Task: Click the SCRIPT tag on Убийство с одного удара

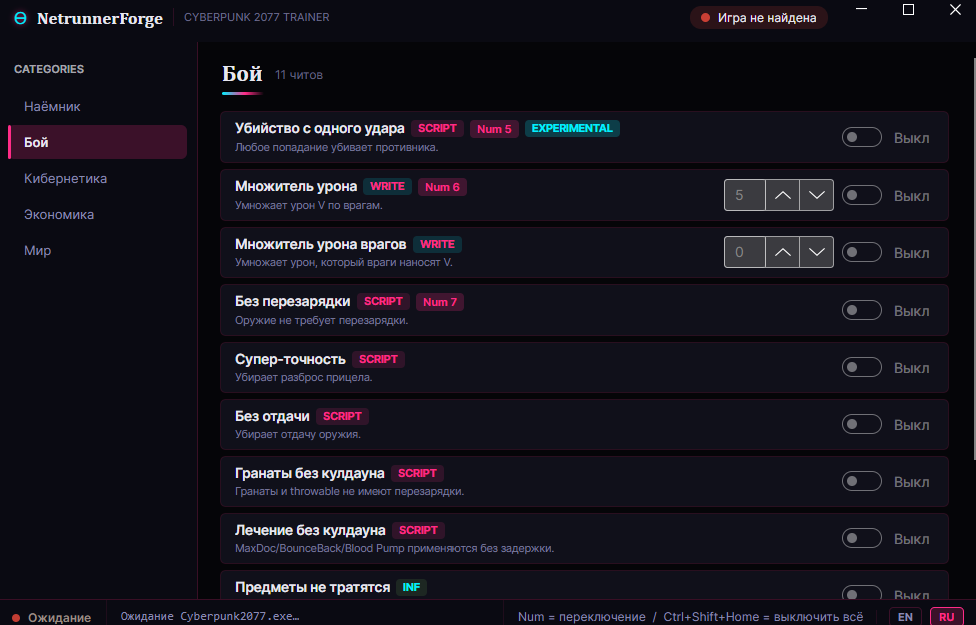Action: click(438, 128)
